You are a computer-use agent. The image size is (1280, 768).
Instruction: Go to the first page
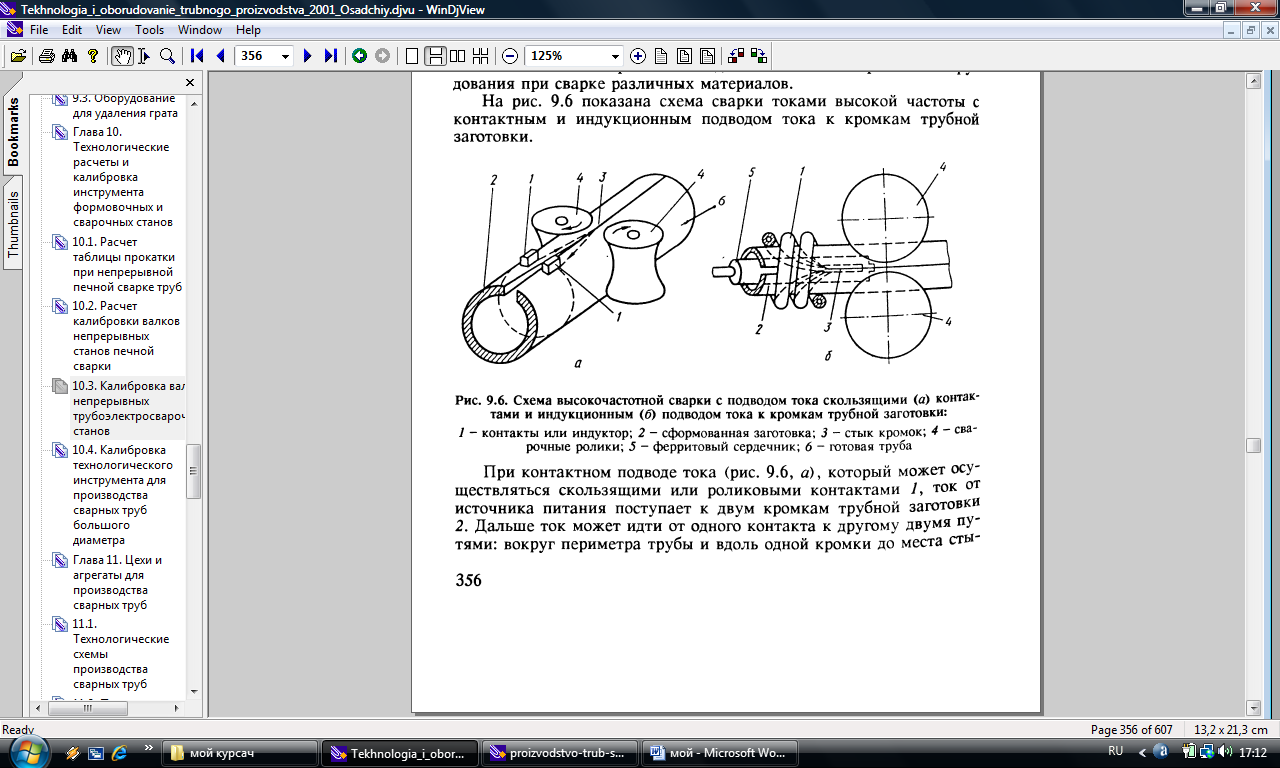[x=197, y=56]
